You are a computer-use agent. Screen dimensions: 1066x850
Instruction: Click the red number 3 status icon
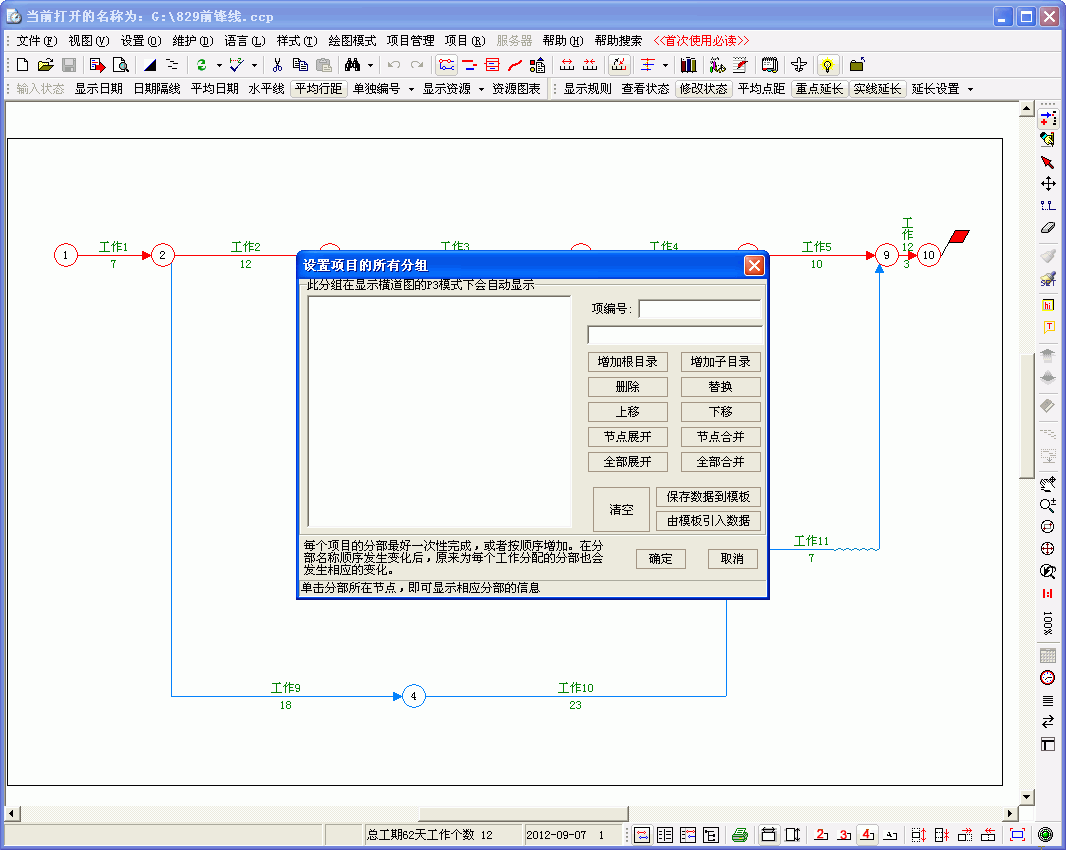click(844, 835)
